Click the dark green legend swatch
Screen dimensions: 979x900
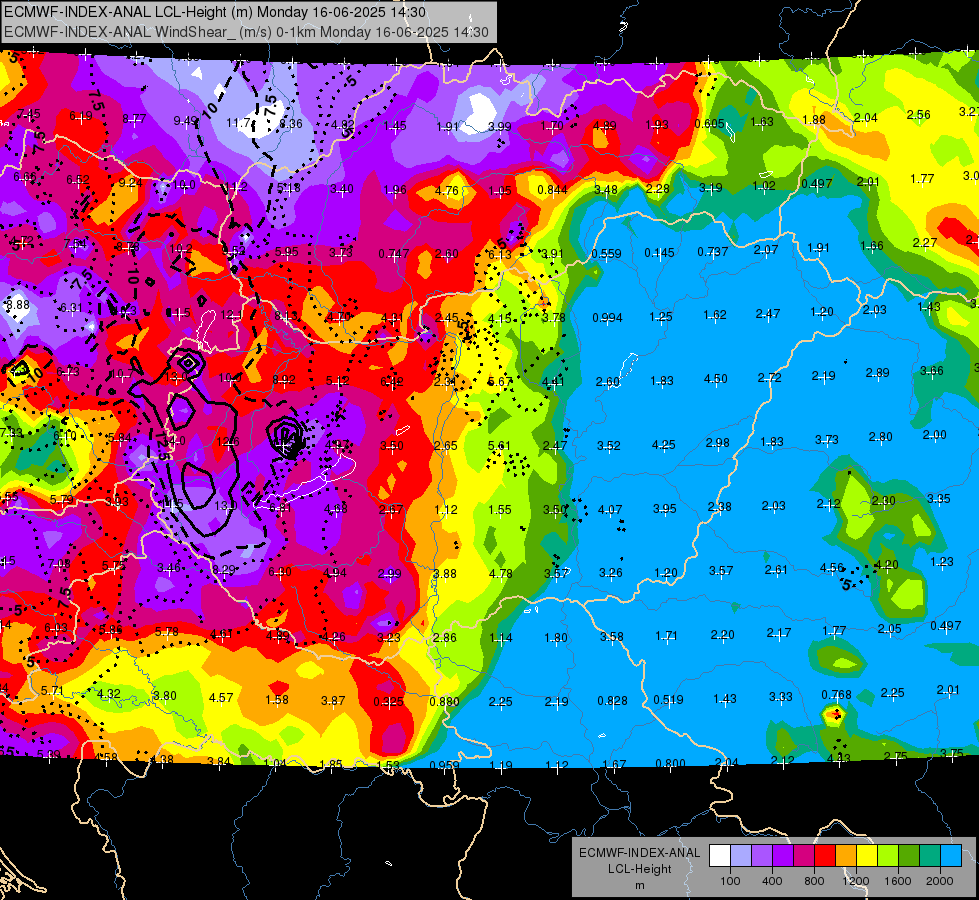point(908,856)
